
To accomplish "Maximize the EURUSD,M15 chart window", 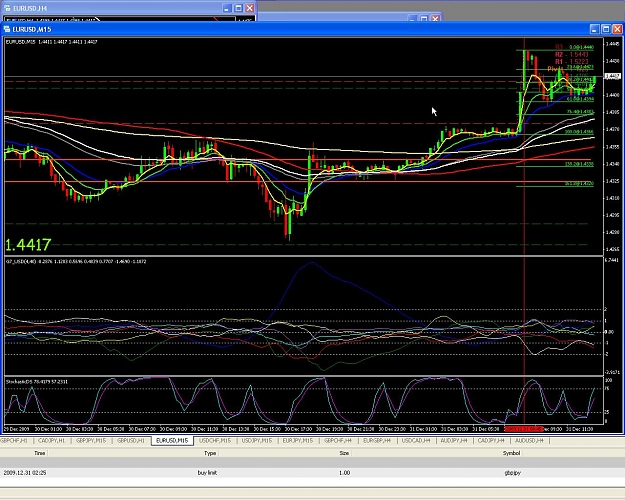I will click(x=606, y=29).
